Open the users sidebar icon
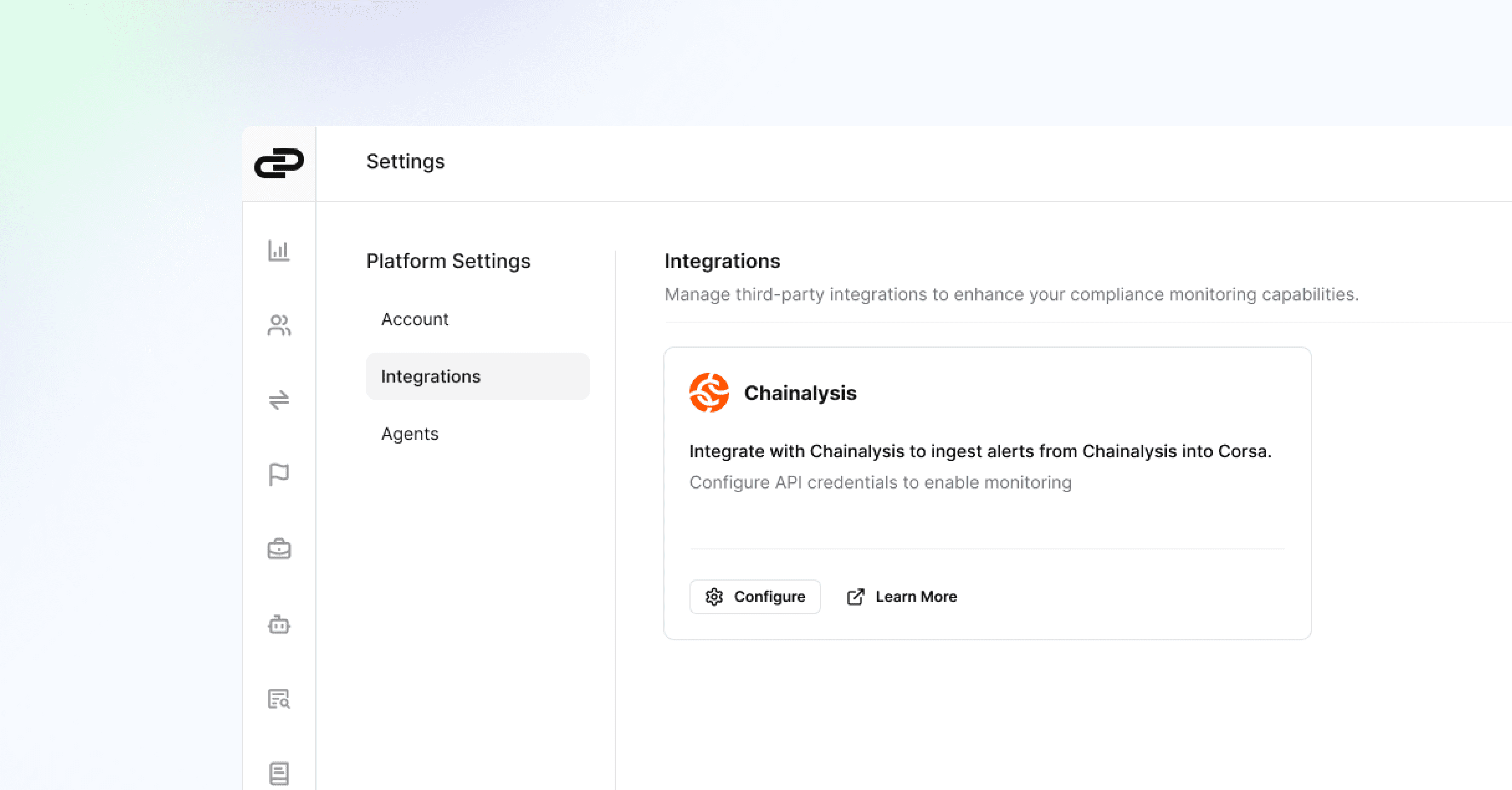Screen dimensions: 1512x790 (x=279, y=325)
